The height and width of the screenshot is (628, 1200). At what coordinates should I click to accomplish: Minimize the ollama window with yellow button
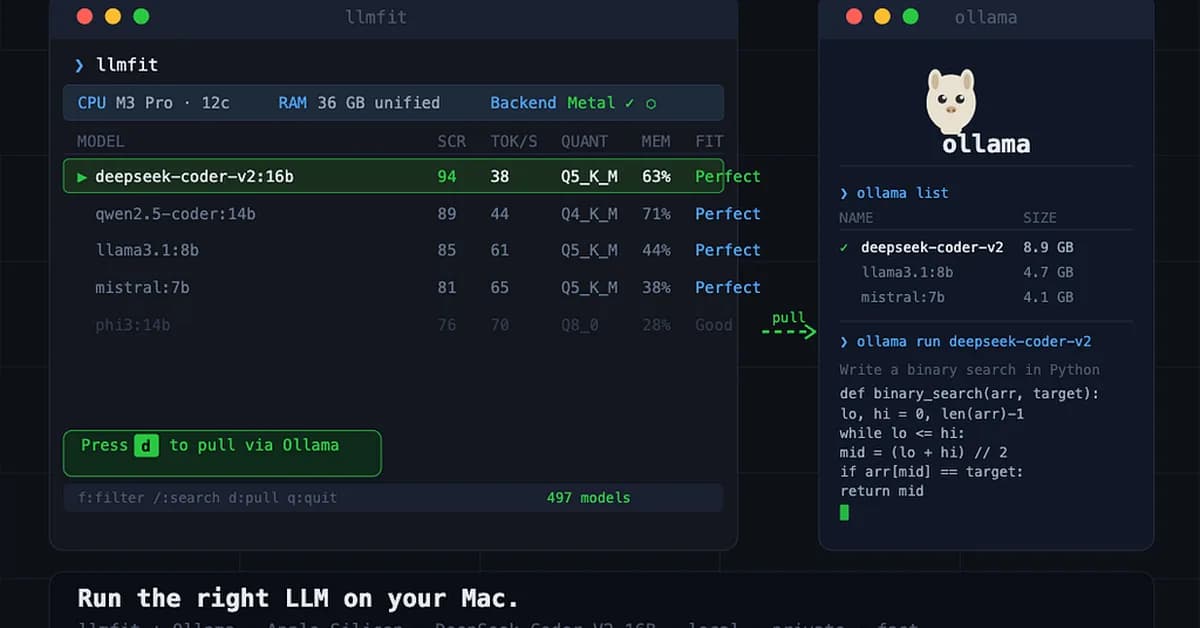pos(882,16)
